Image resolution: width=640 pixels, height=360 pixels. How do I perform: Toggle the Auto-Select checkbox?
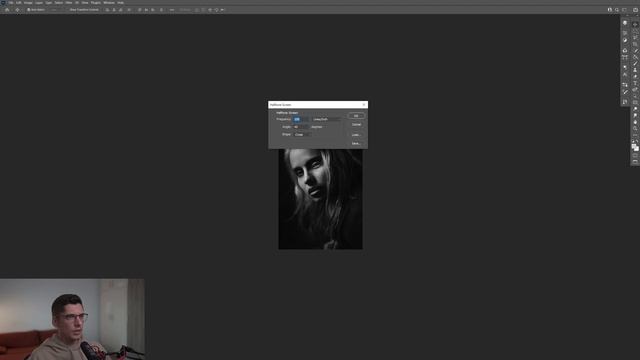[29, 9]
